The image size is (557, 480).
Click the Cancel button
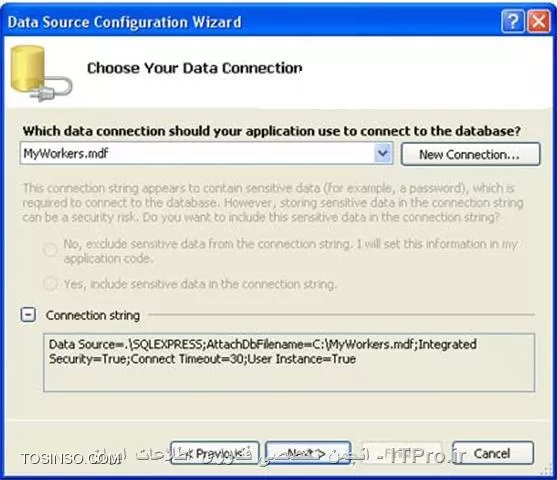(493, 453)
